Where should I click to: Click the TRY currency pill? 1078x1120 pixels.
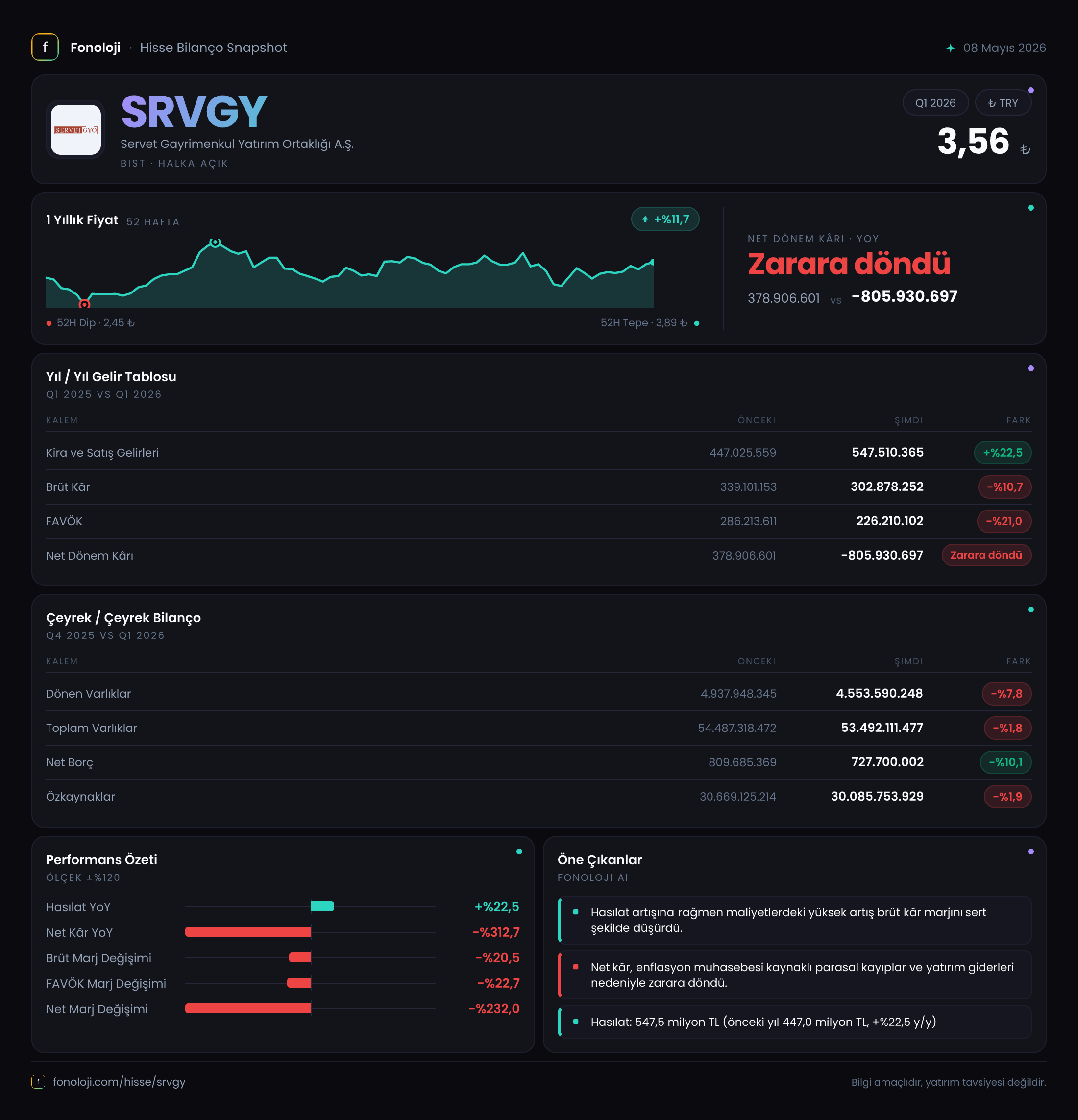[x=1003, y=103]
